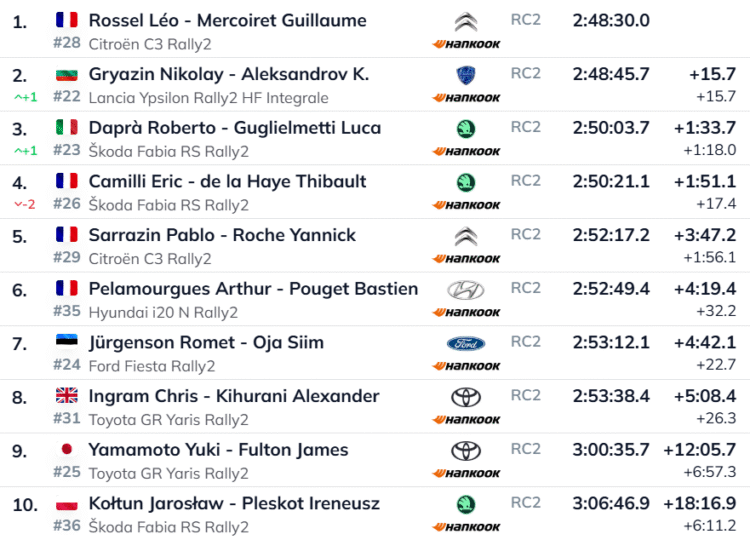
Task: Click the Hyundai logo in Pelamourgues' row
Action: (466, 290)
